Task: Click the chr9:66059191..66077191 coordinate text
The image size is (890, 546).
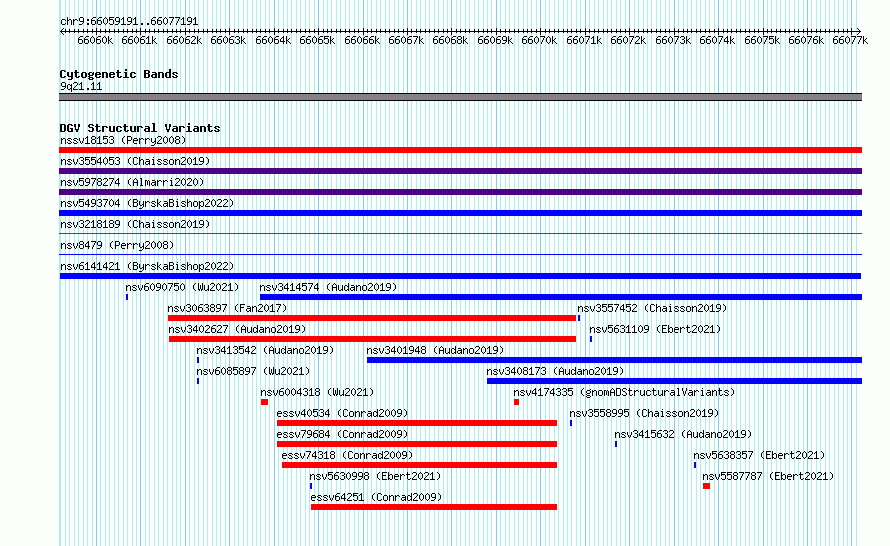Action: pos(129,21)
